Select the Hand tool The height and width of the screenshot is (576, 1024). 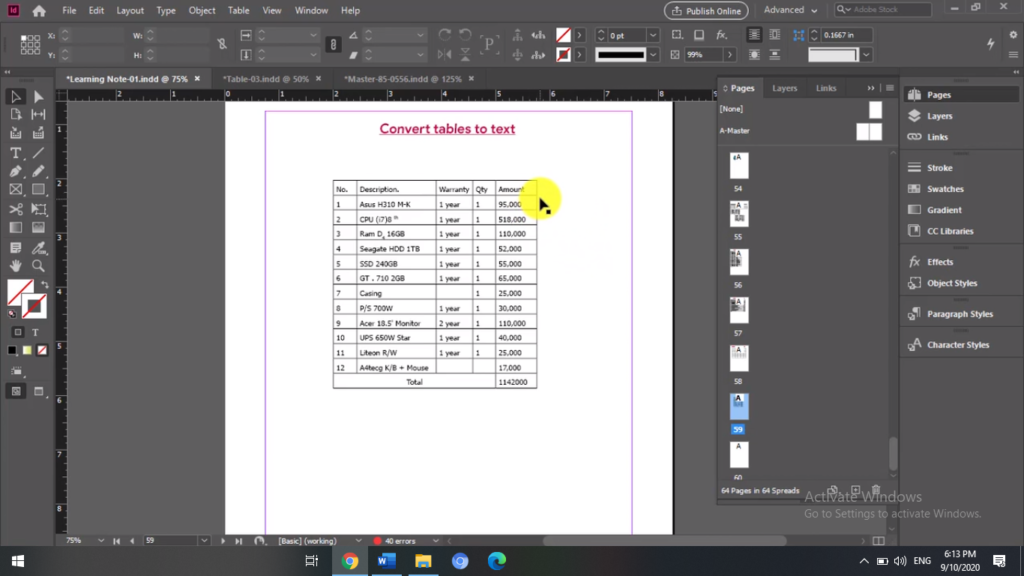pyautogui.click(x=16, y=266)
